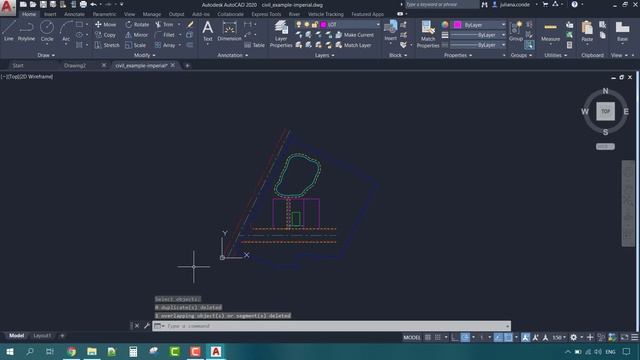The height and width of the screenshot is (360, 640).
Task: Insert a Table
Action: (x=254, y=45)
